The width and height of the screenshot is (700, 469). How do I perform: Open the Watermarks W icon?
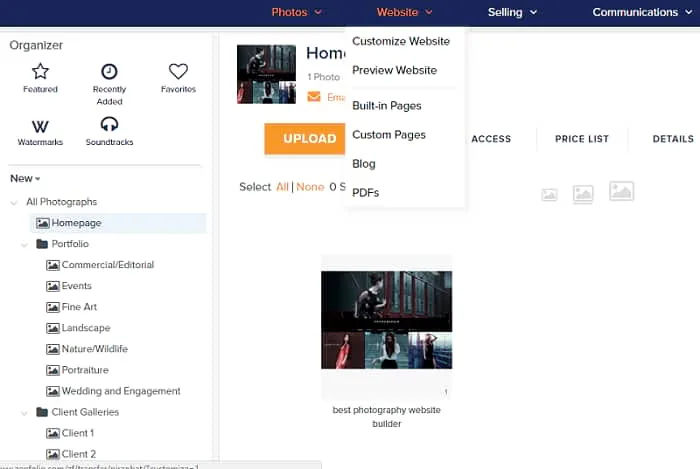click(x=40, y=127)
